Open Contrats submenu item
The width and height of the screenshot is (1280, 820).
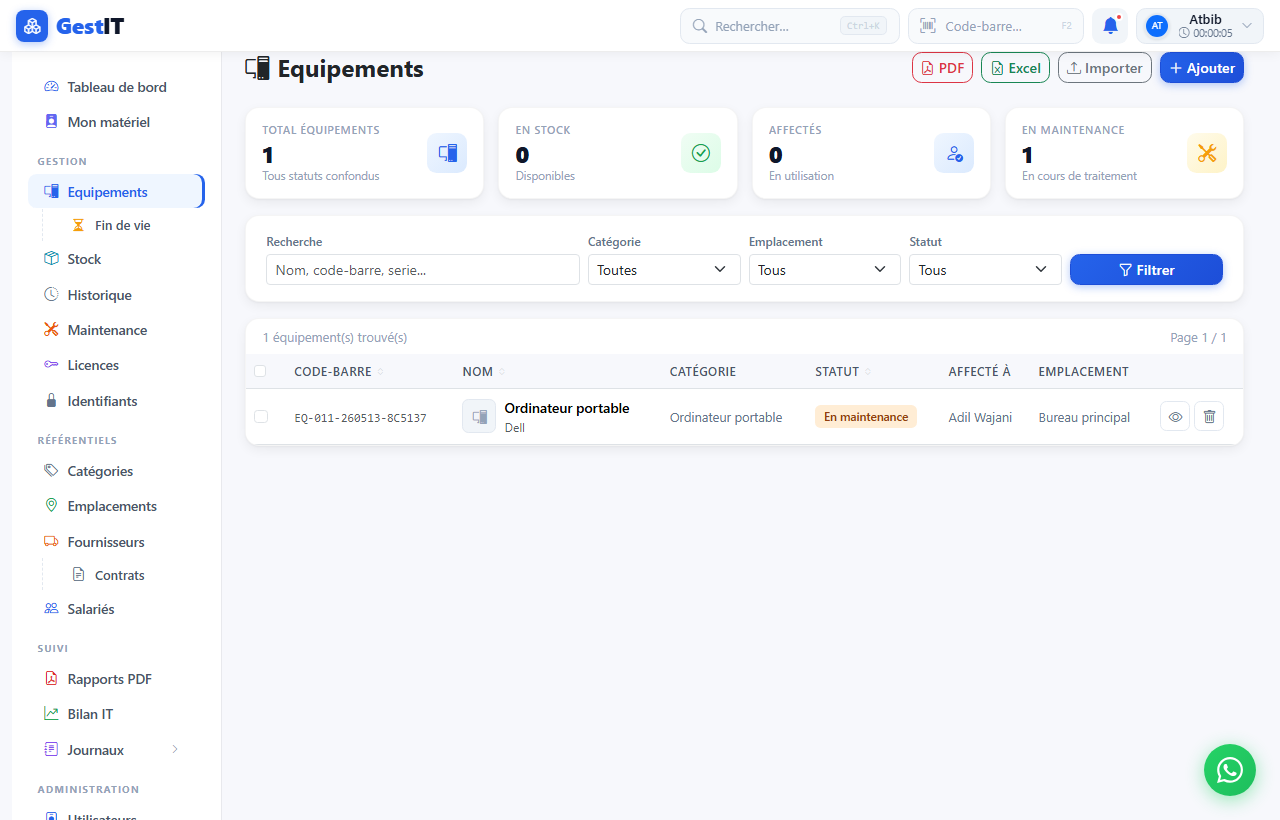coord(122,575)
